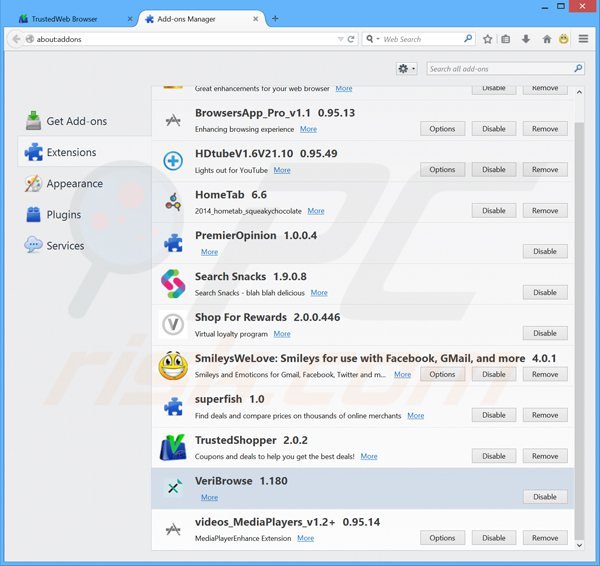Image resolution: width=600 pixels, height=566 pixels.
Task: Disable the VeriBrowse extension
Action: click(545, 497)
